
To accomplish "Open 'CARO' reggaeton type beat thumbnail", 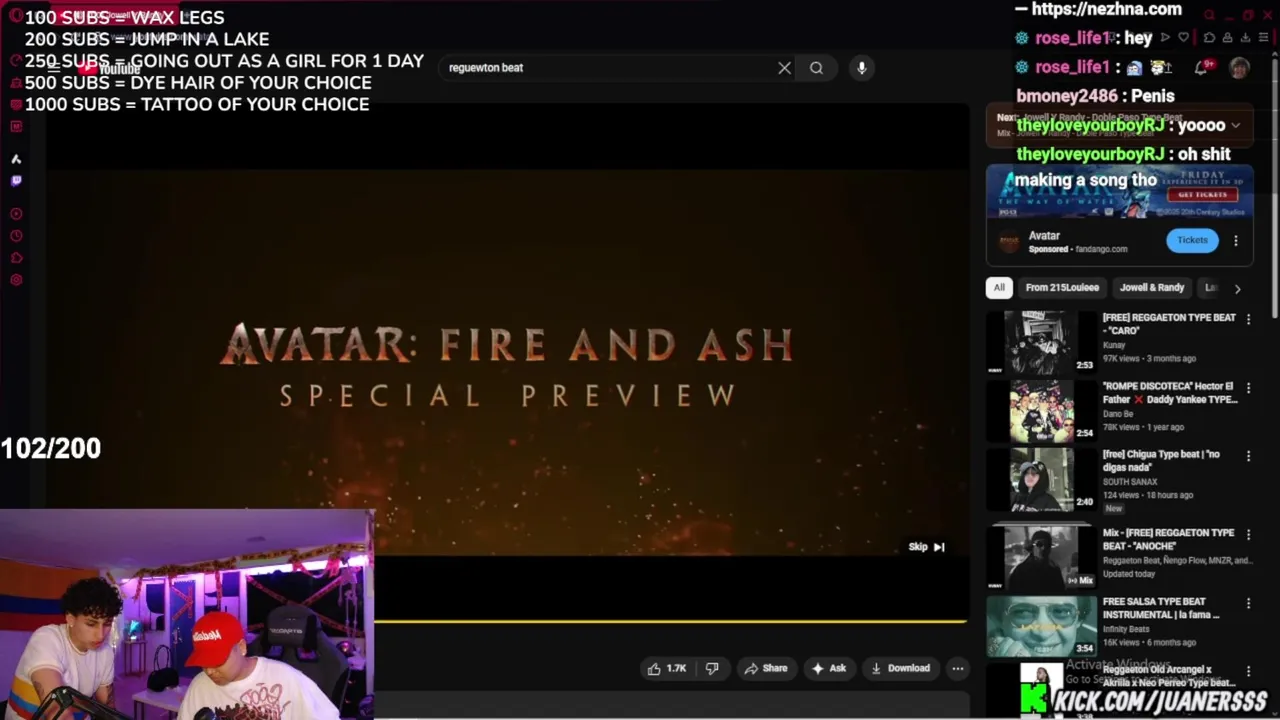I will 1041,342.
